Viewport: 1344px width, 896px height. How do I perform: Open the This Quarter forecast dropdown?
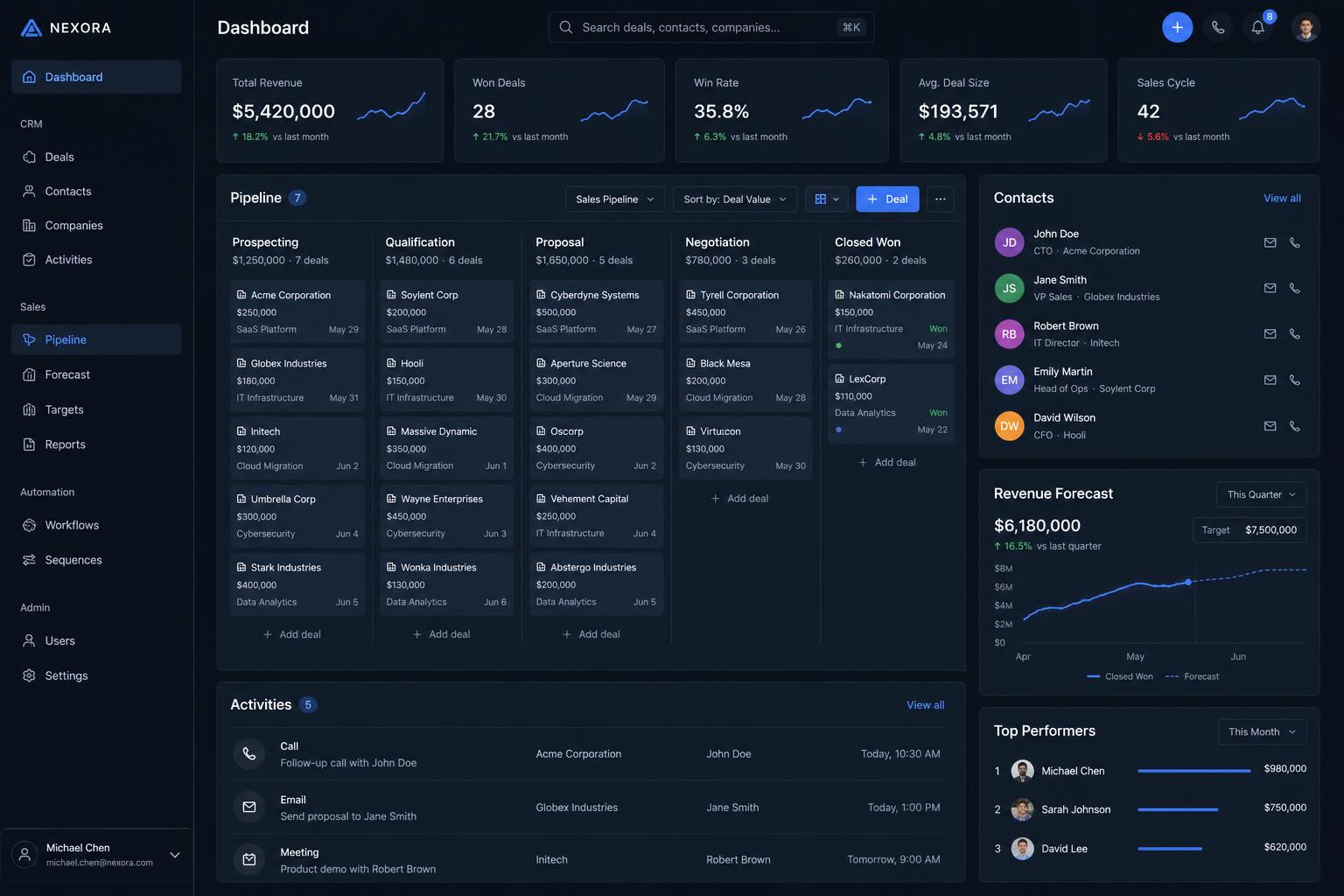[x=1261, y=494]
